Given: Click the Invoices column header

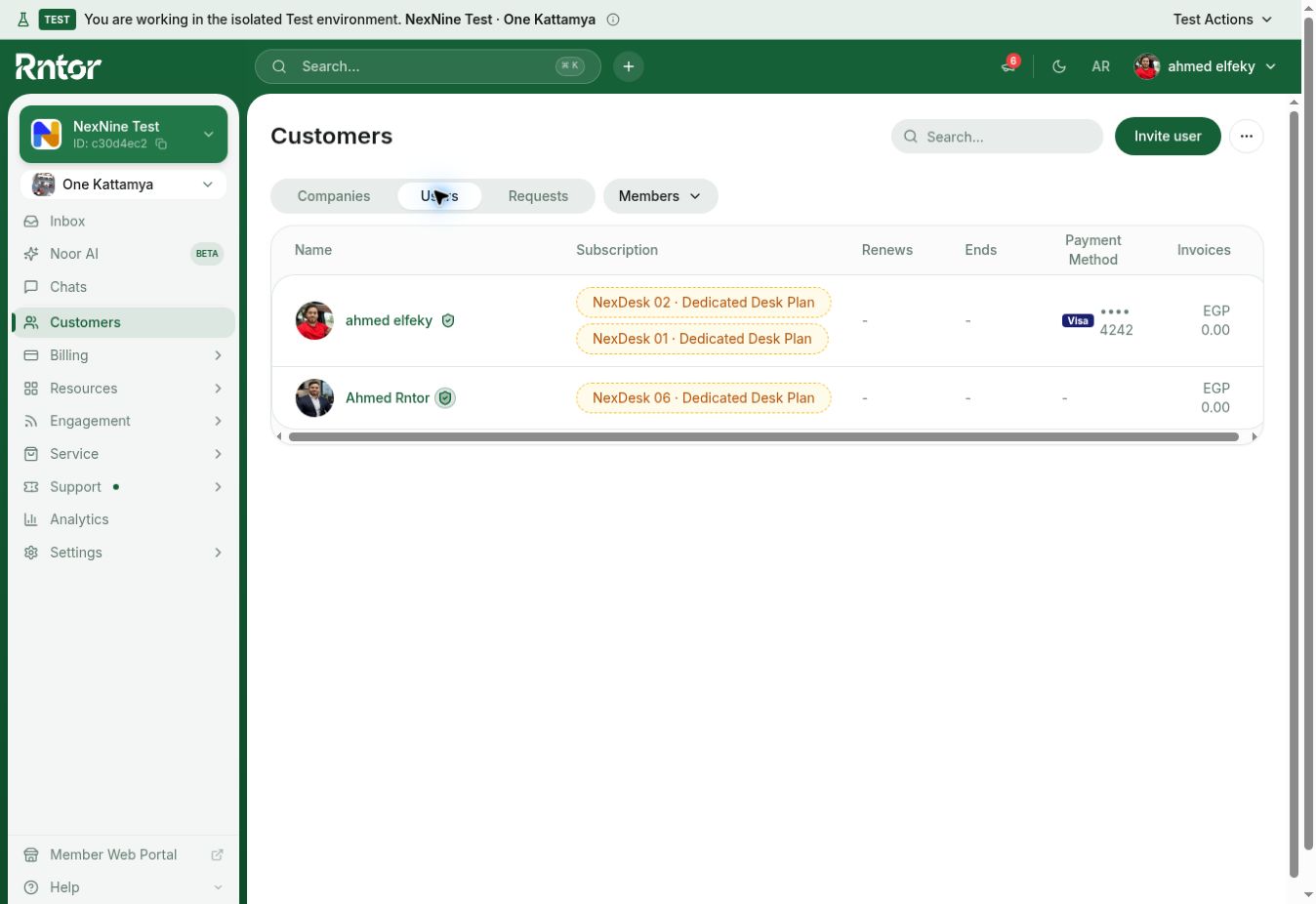Looking at the screenshot, I should coord(1204,250).
